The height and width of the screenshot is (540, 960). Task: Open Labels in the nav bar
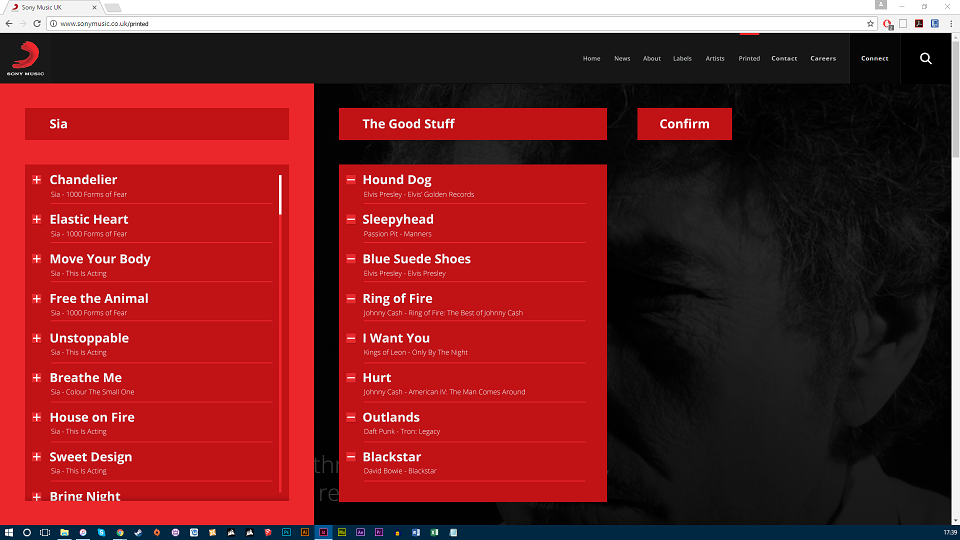point(682,59)
